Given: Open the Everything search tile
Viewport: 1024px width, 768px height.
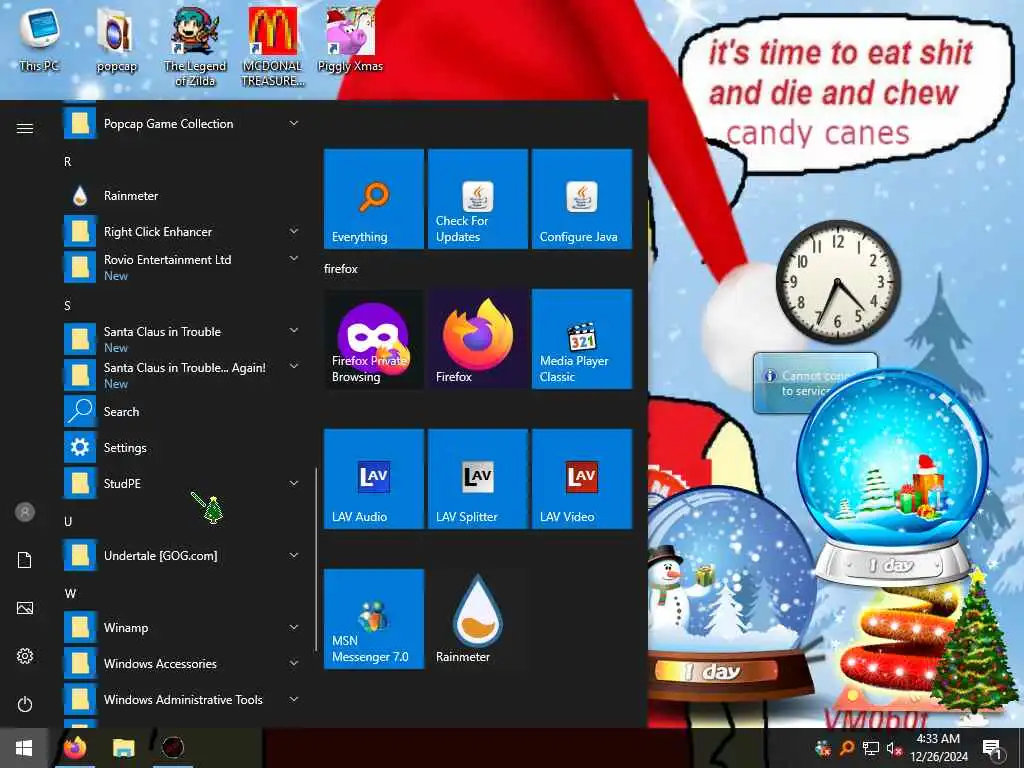Looking at the screenshot, I should 374,199.
